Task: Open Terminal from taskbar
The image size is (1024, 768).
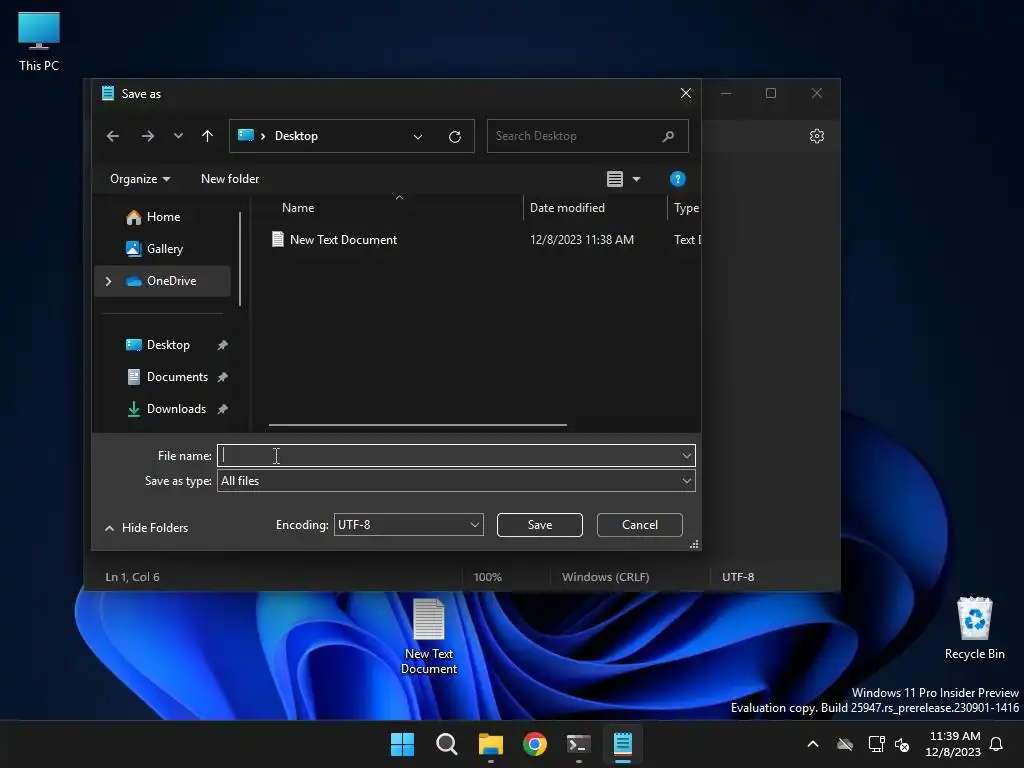Action: [579, 744]
